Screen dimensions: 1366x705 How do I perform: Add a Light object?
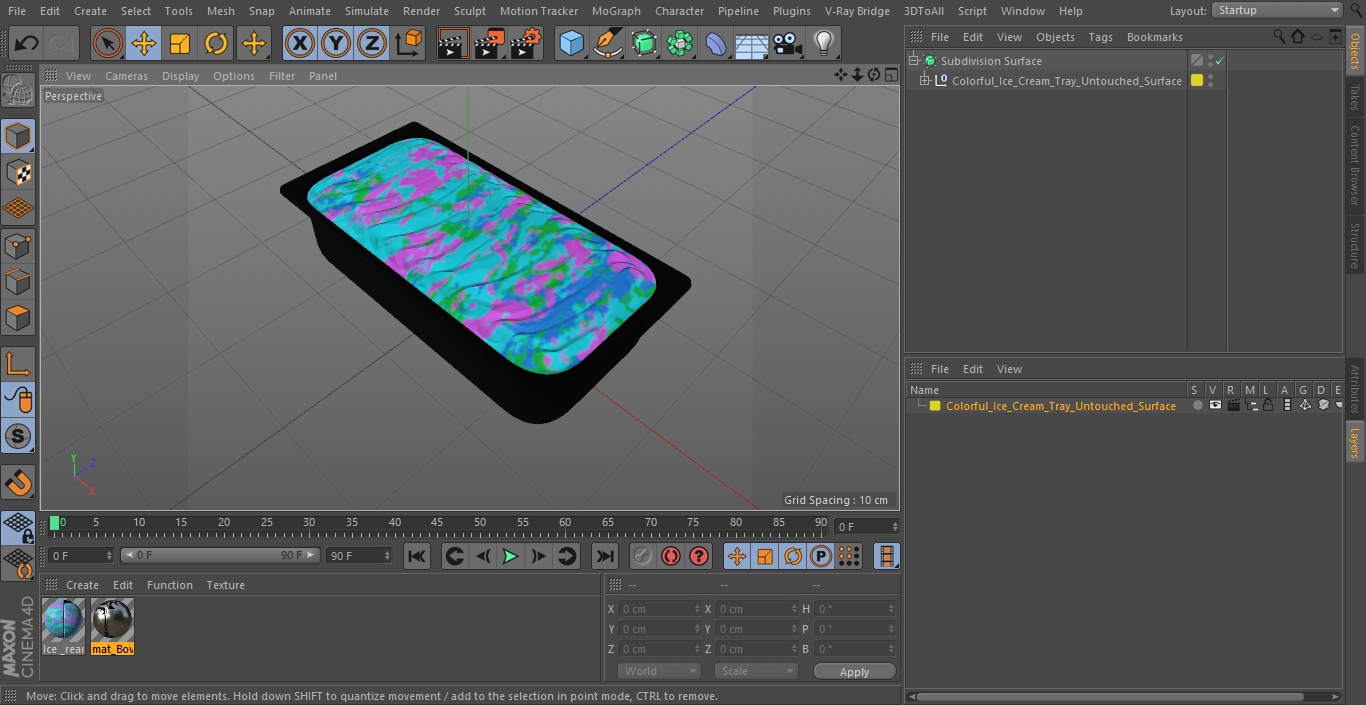[823, 43]
